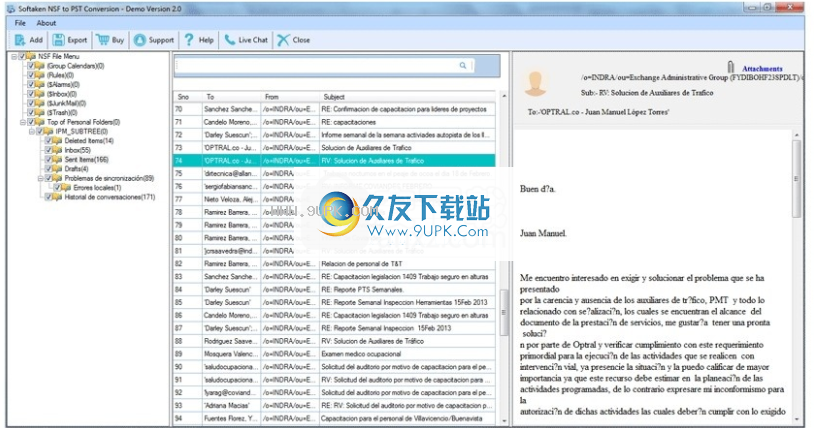Select email 72 'Informe semanal de la semana'
Image resolution: width=814 pixels, height=428 pixels.
coord(334,135)
